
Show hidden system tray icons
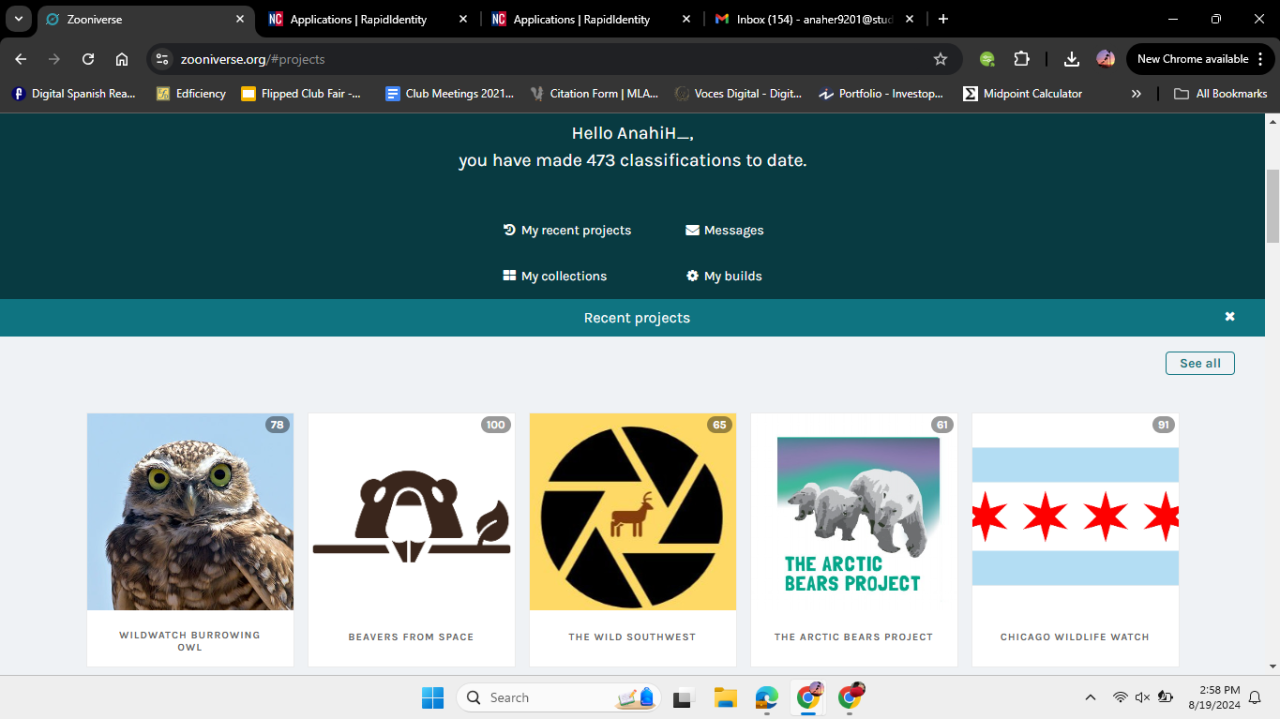[x=1090, y=697]
